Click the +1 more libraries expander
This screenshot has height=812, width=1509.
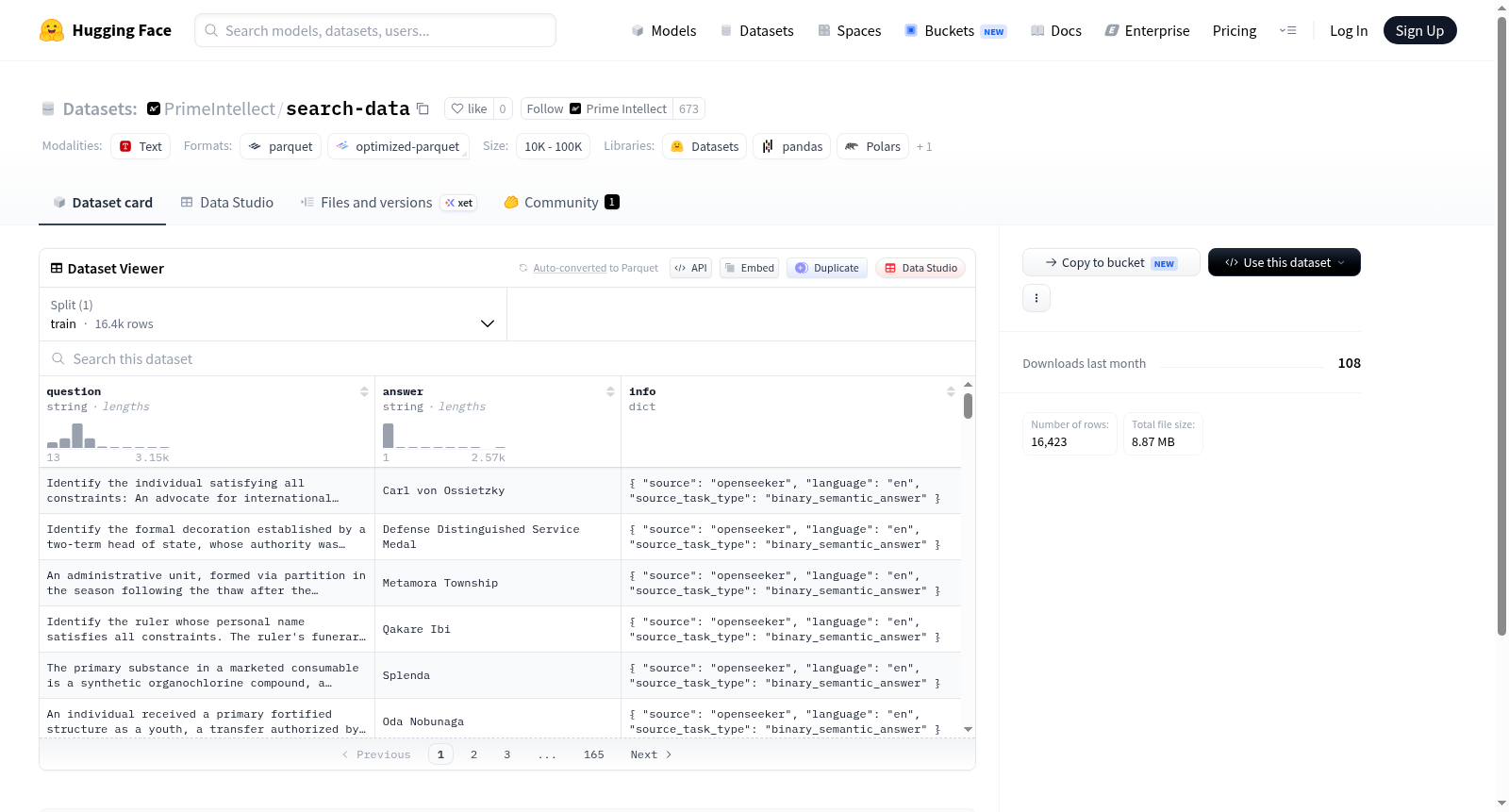(924, 146)
